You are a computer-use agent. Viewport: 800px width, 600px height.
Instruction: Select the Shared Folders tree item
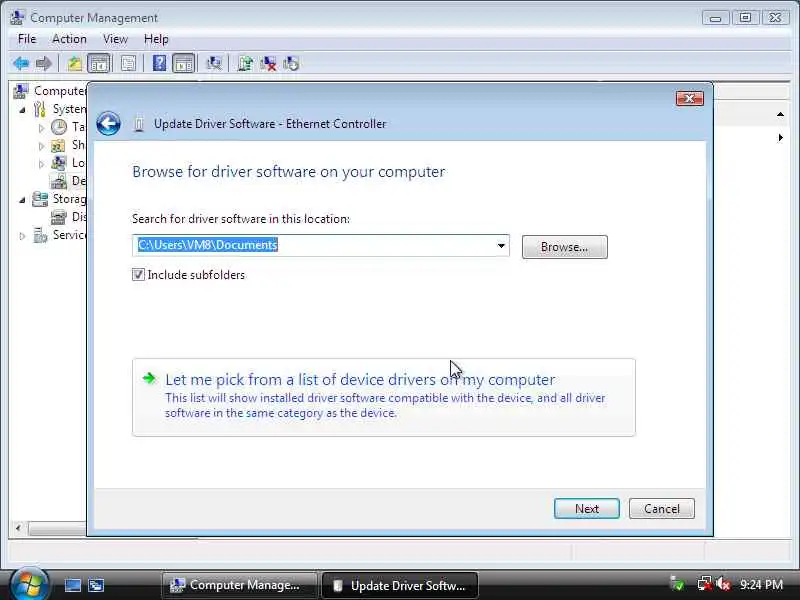pyautogui.click(x=68, y=145)
